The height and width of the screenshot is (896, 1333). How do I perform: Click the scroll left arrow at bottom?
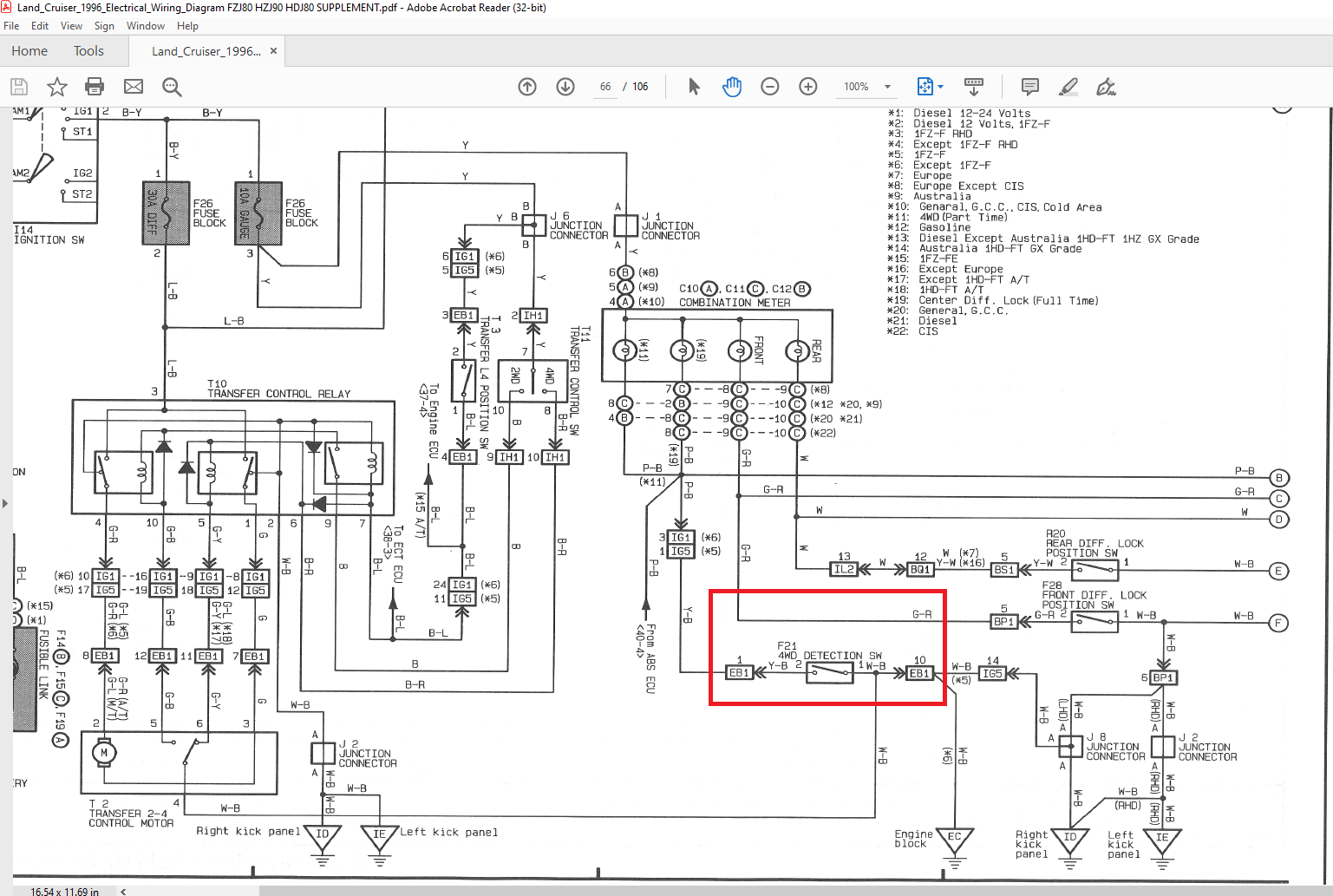[123, 891]
